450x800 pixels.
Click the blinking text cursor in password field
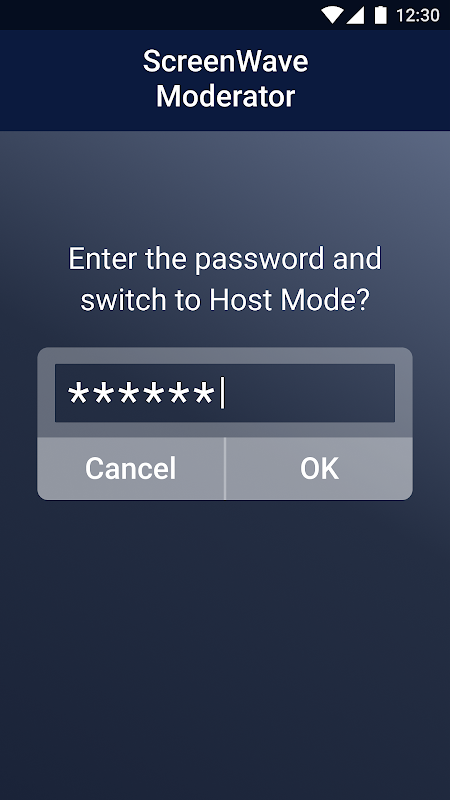tap(222, 393)
